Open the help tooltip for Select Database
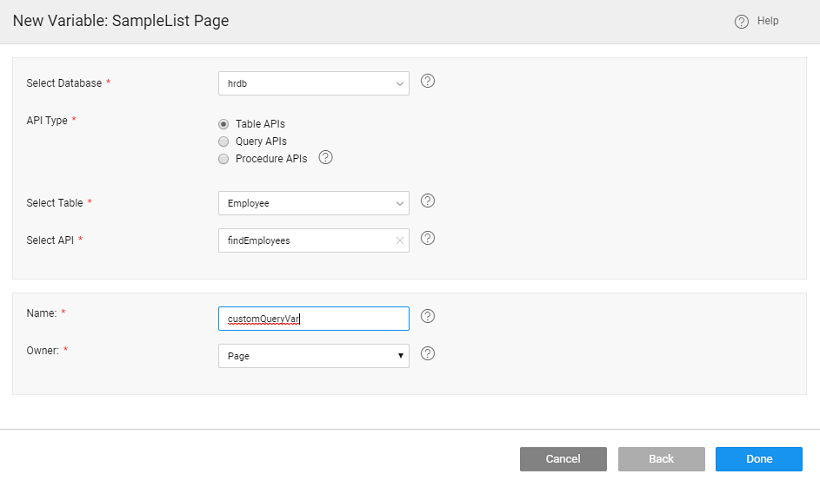 click(427, 82)
